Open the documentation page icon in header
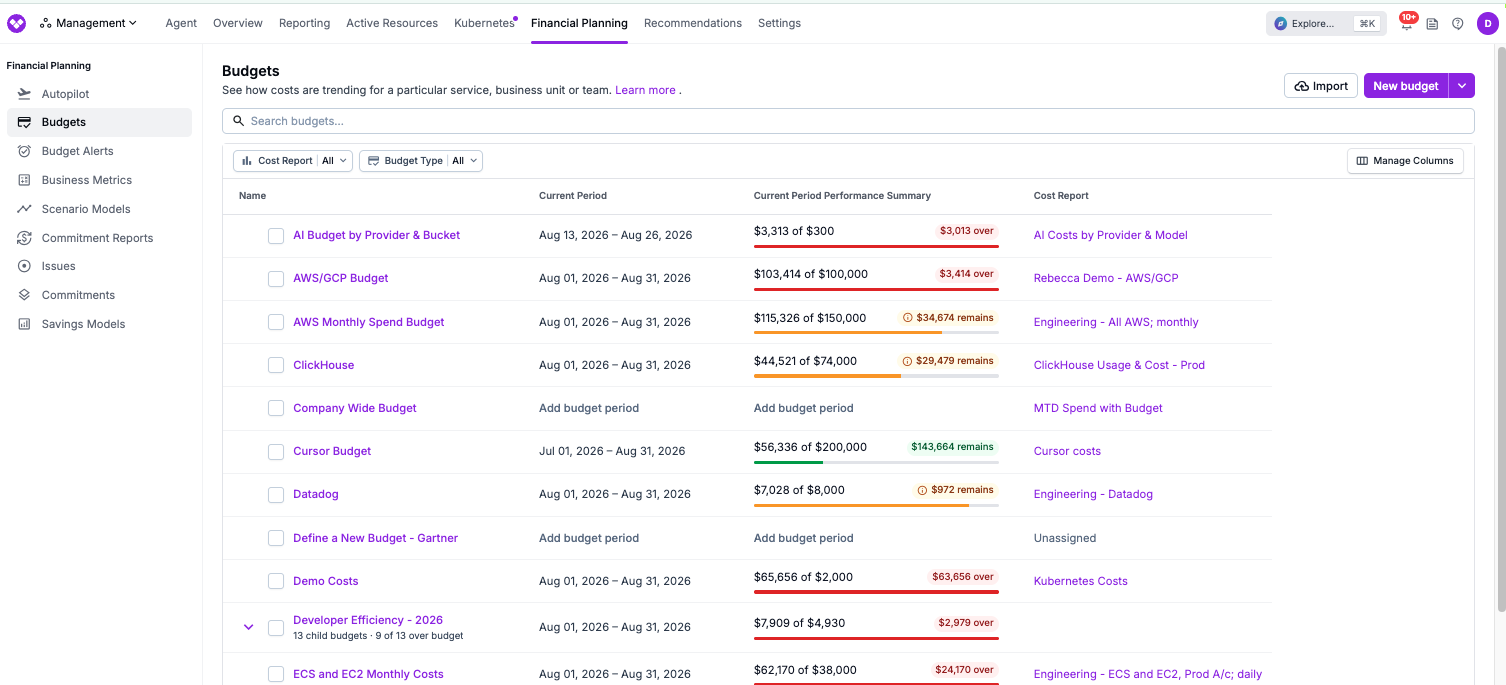 coord(1432,24)
